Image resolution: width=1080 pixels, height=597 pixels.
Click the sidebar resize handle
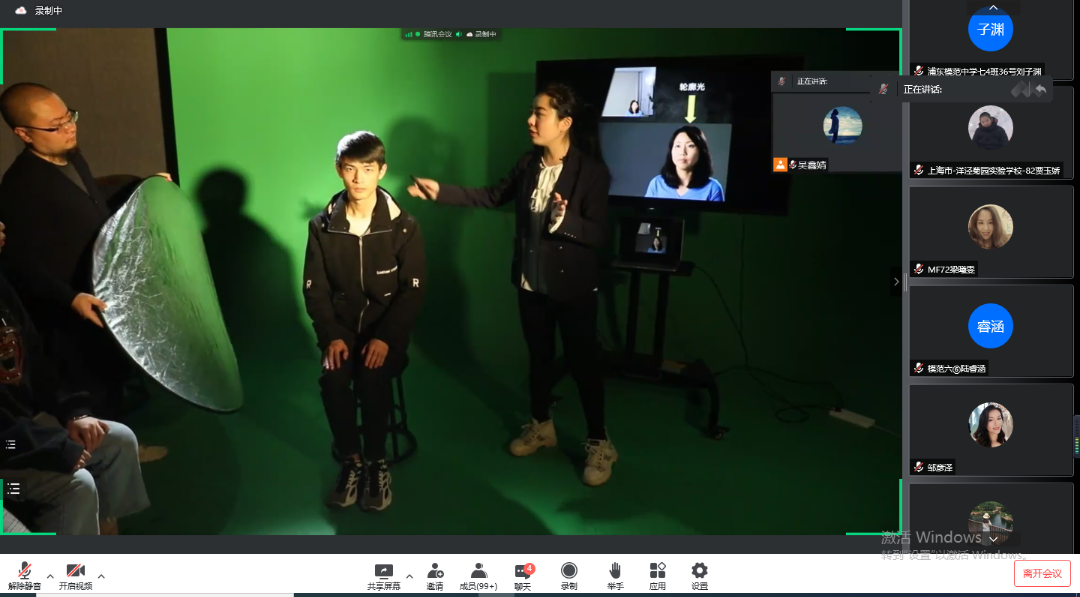pyautogui.click(x=905, y=282)
